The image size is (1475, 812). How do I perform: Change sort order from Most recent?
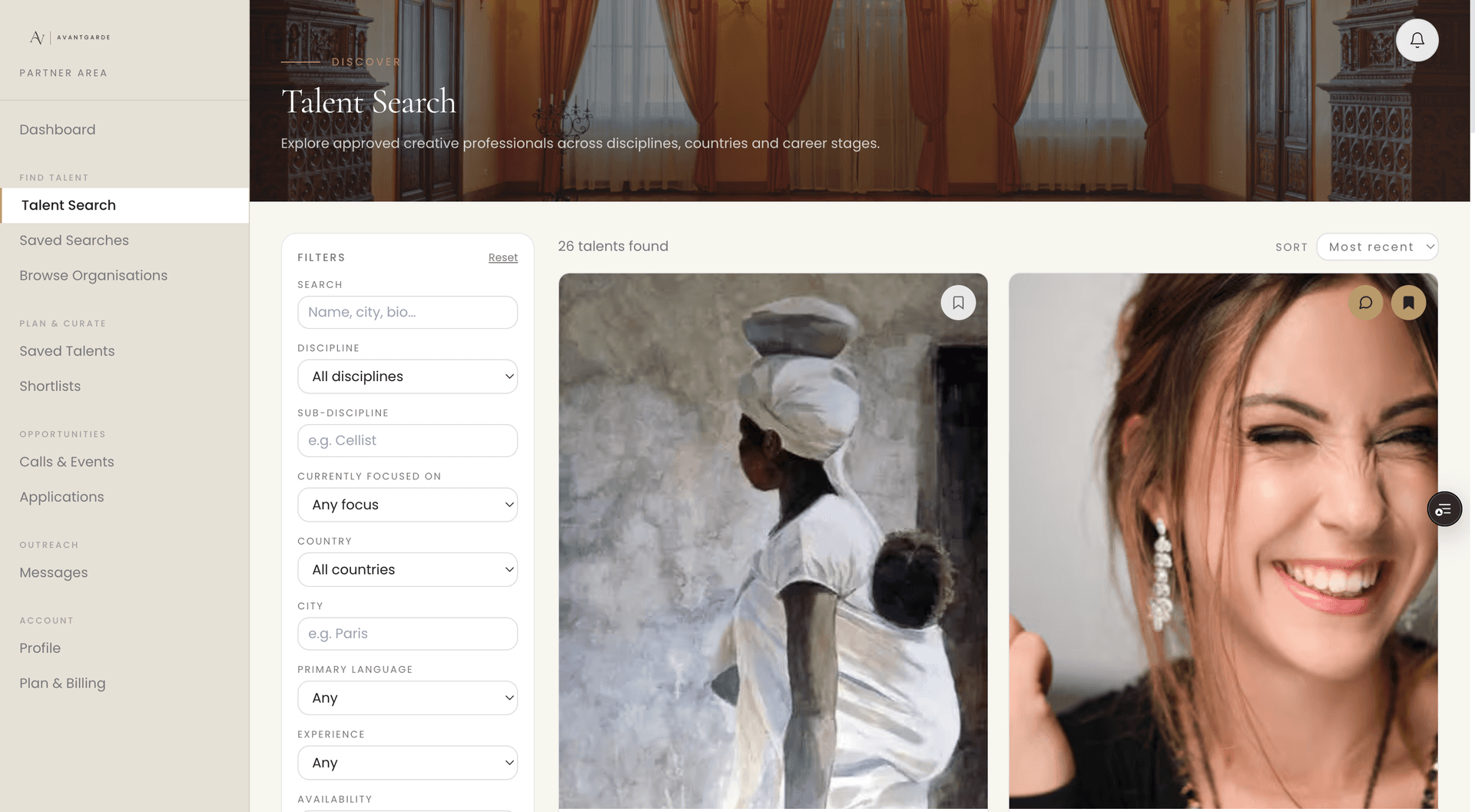click(1377, 247)
